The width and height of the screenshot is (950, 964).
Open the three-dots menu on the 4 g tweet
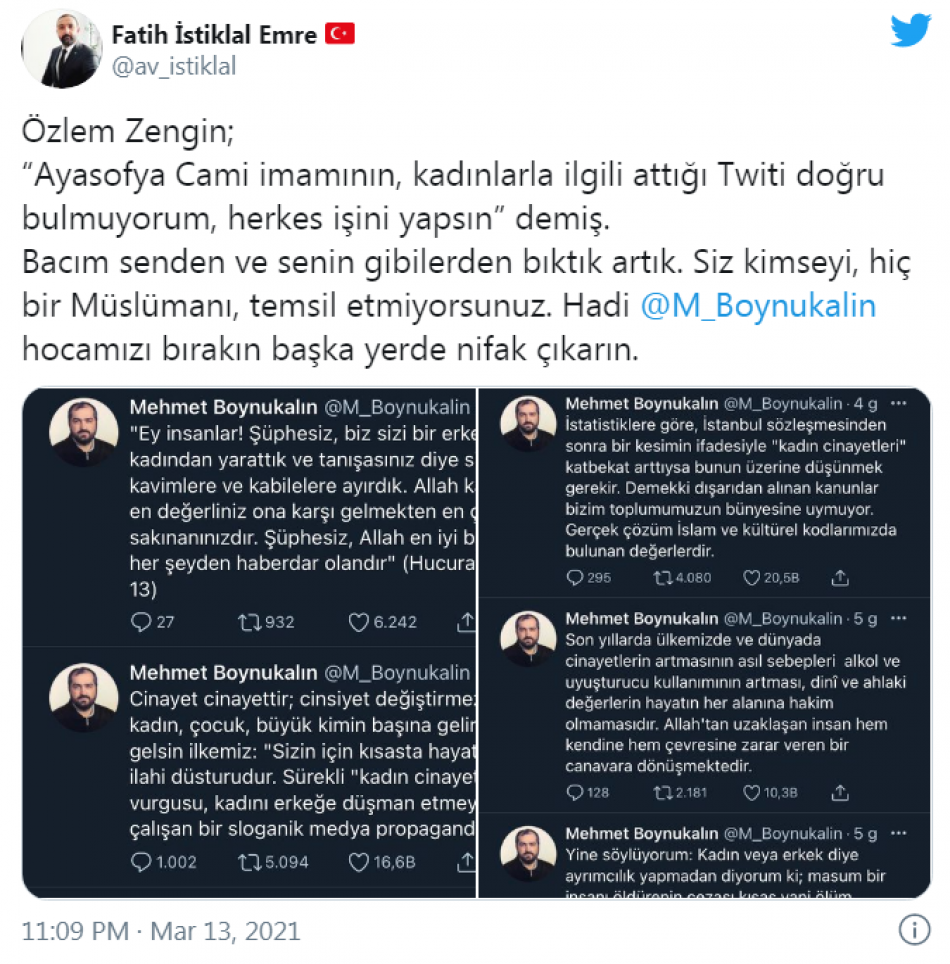[x=898, y=403]
